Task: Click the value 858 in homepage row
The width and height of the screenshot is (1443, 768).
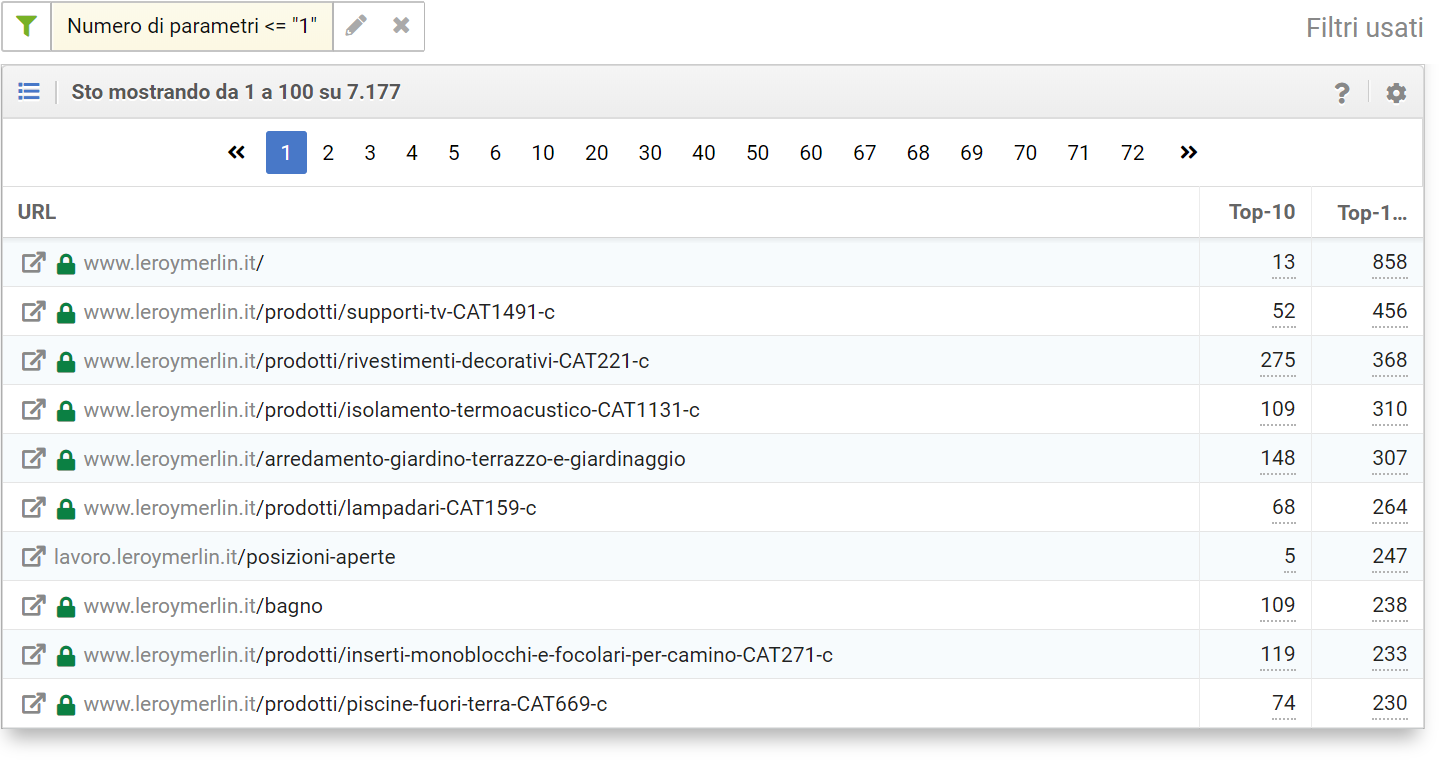Action: pos(1390,263)
